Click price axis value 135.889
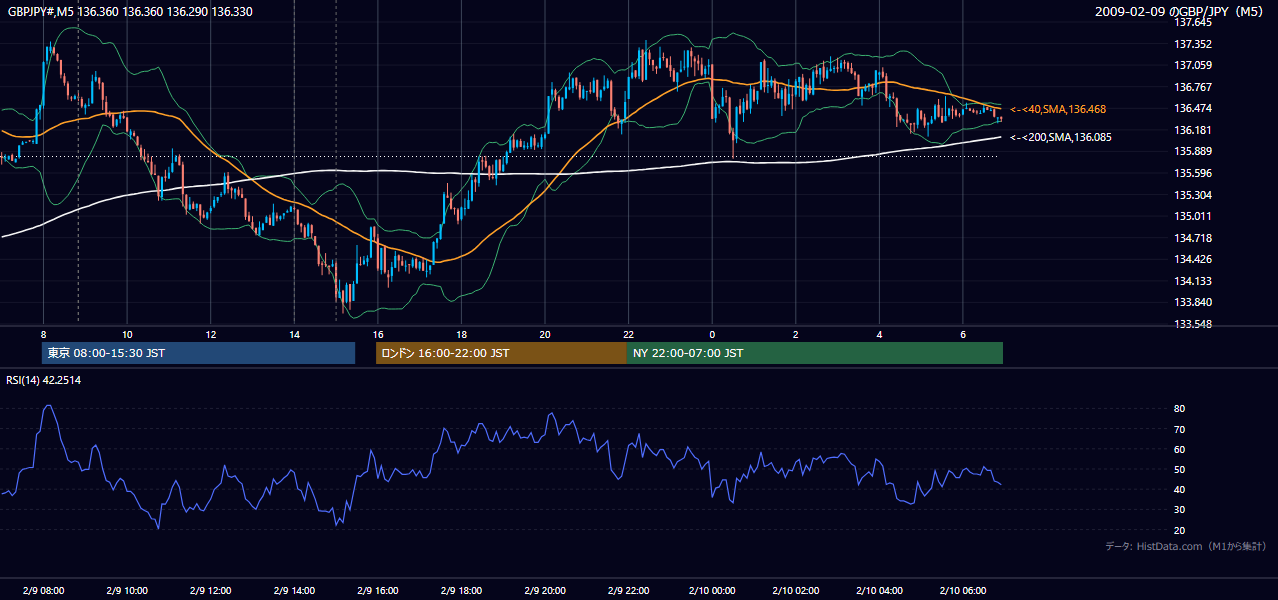 point(1193,151)
